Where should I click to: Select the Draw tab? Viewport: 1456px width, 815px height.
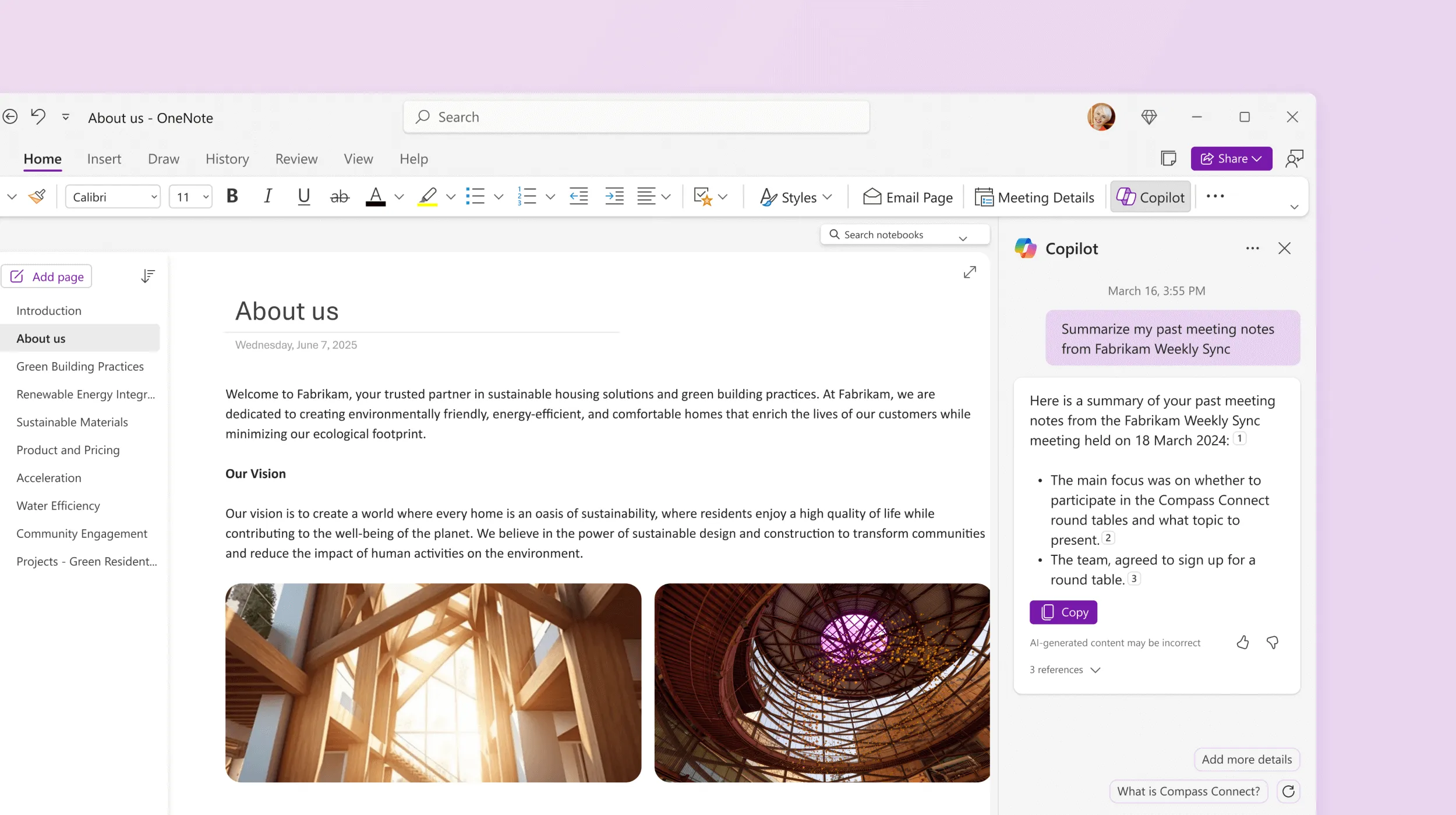tap(163, 158)
